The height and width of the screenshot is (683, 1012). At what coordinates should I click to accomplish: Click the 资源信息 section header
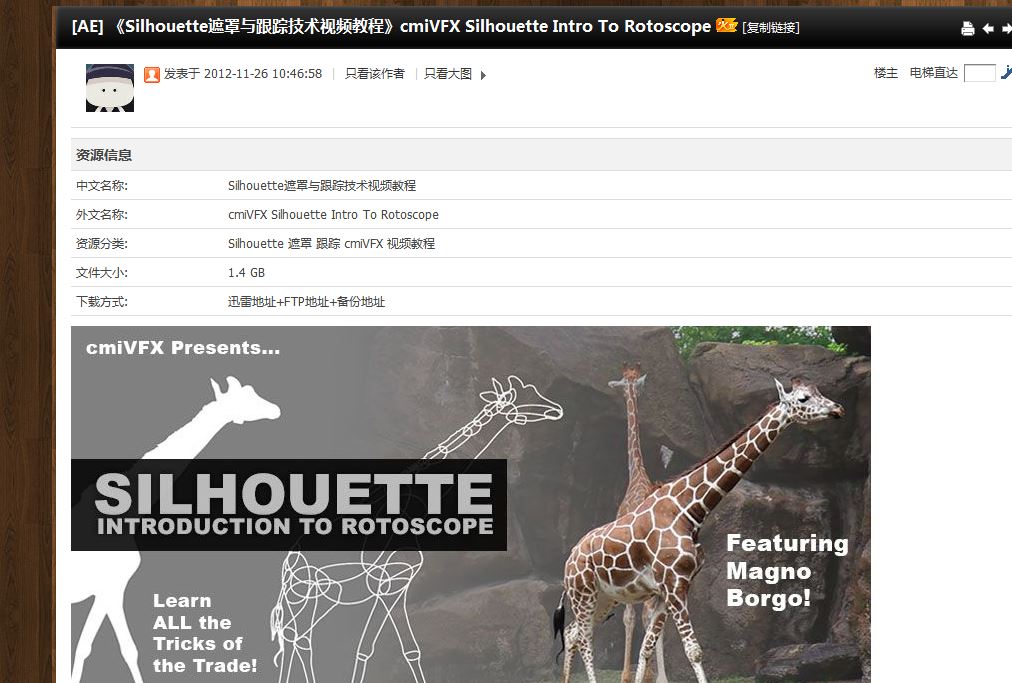tap(104, 155)
